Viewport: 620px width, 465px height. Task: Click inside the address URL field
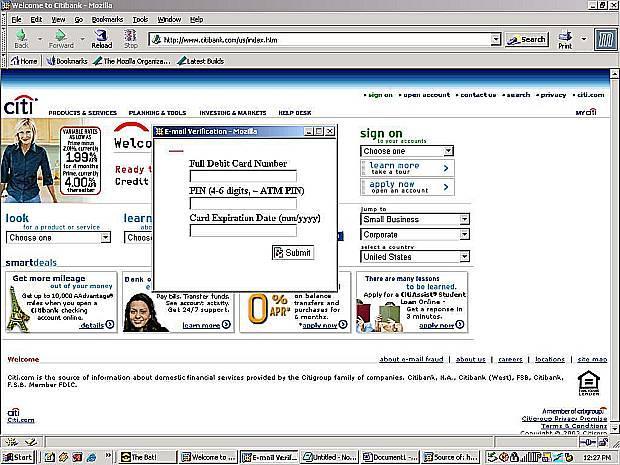(320, 40)
